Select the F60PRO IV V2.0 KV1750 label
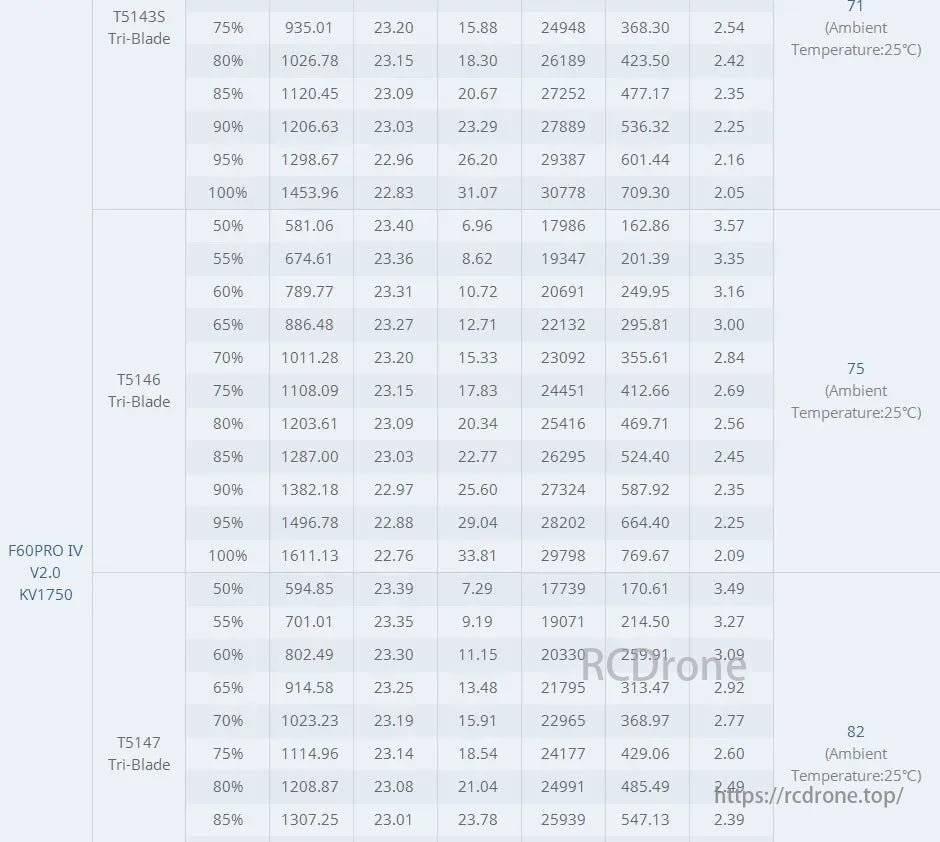This screenshot has width=940, height=842. click(x=46, y=572)
